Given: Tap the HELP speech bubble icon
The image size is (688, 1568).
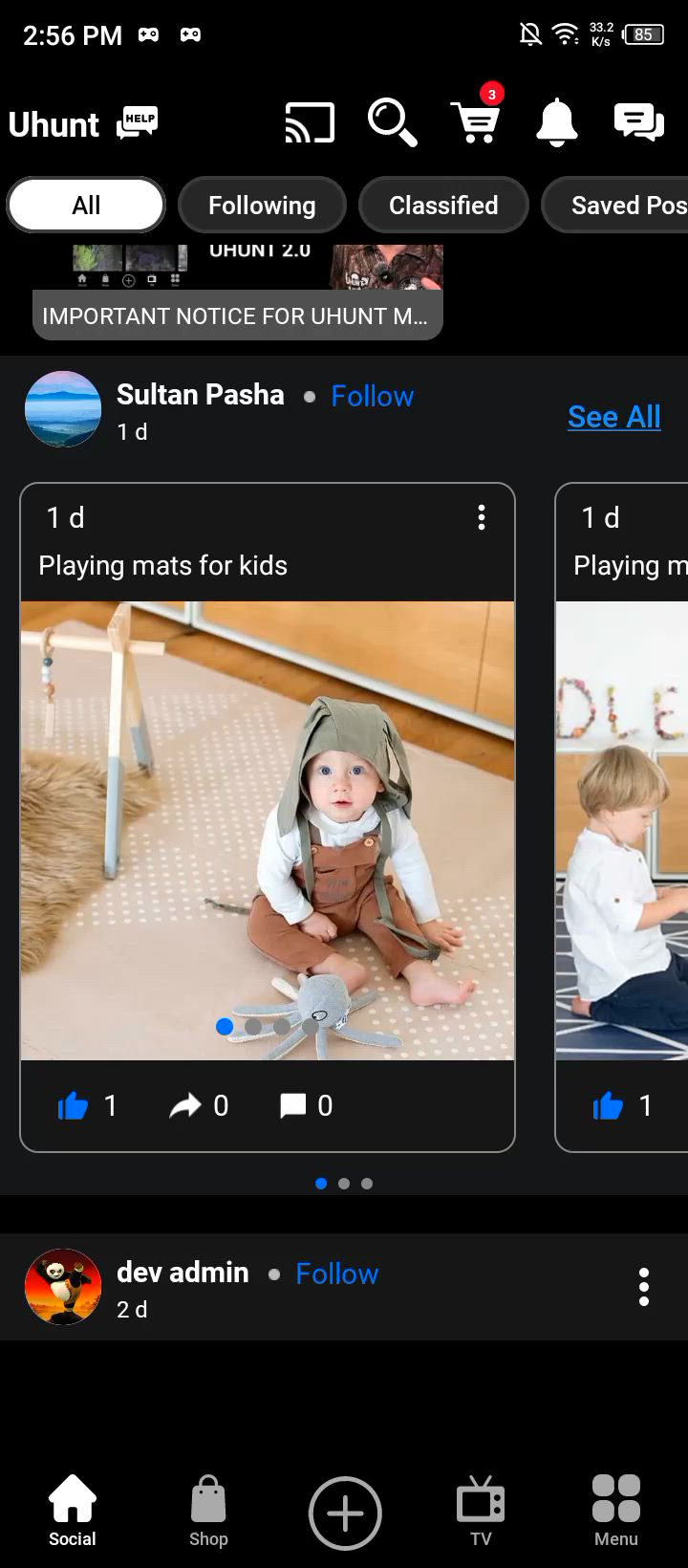Looking at the screenshot, I should tap(138, 122).
